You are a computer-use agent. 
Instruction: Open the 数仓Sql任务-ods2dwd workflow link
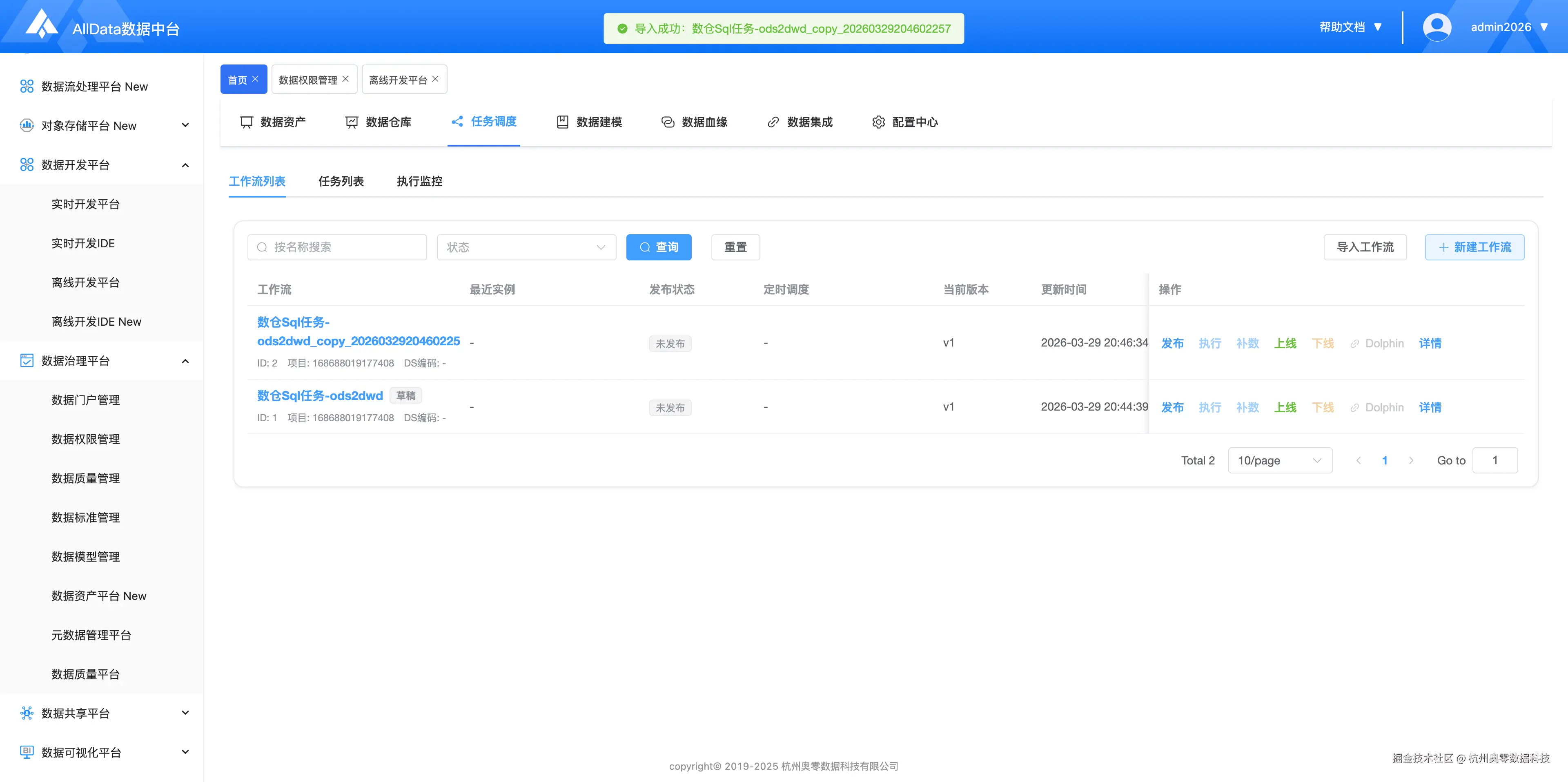pos(320,395)
